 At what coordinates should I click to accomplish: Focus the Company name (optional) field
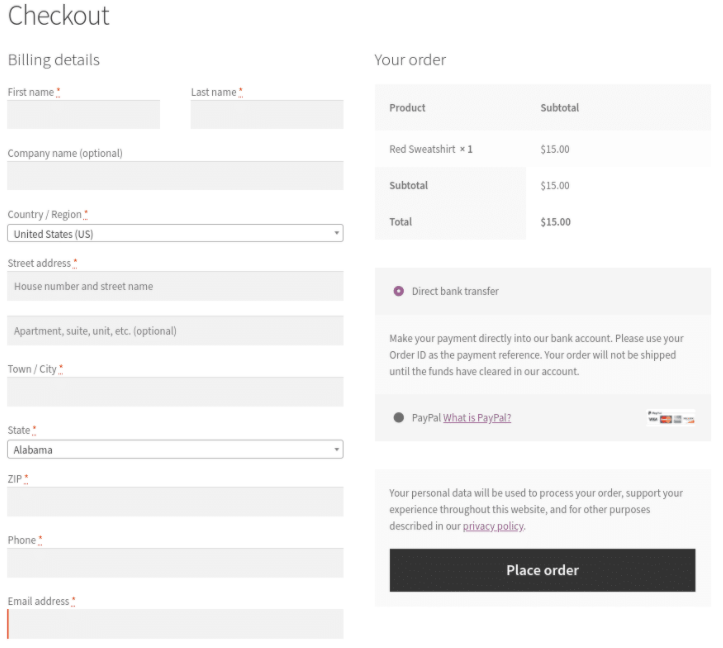[x=175, y=176]
